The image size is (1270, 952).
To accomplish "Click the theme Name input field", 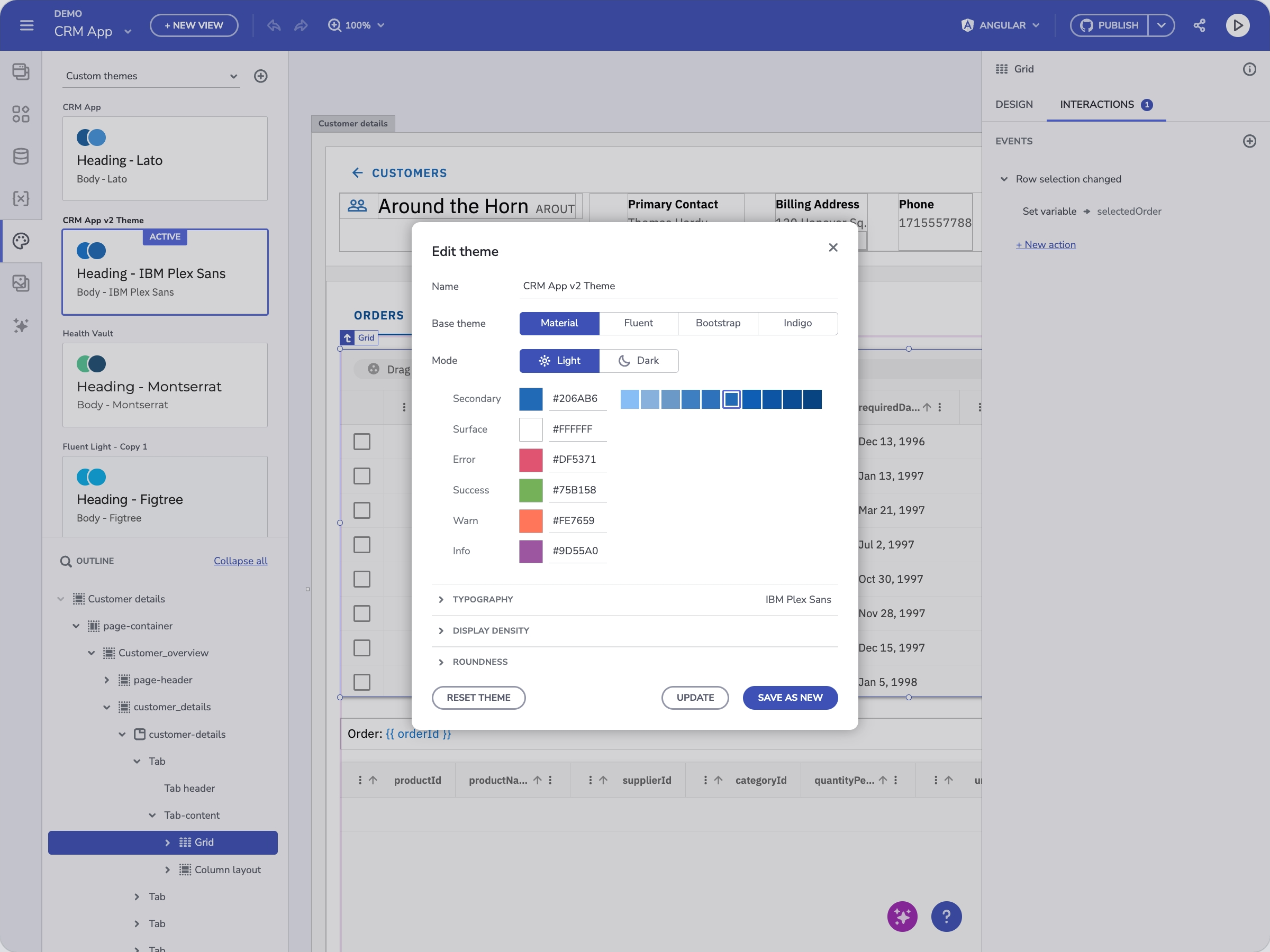I will point(678,286).
